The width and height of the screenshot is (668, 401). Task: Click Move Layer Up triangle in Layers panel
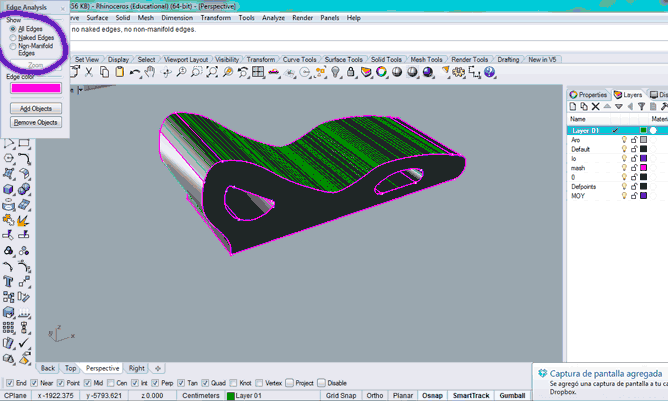click(607, 107)
